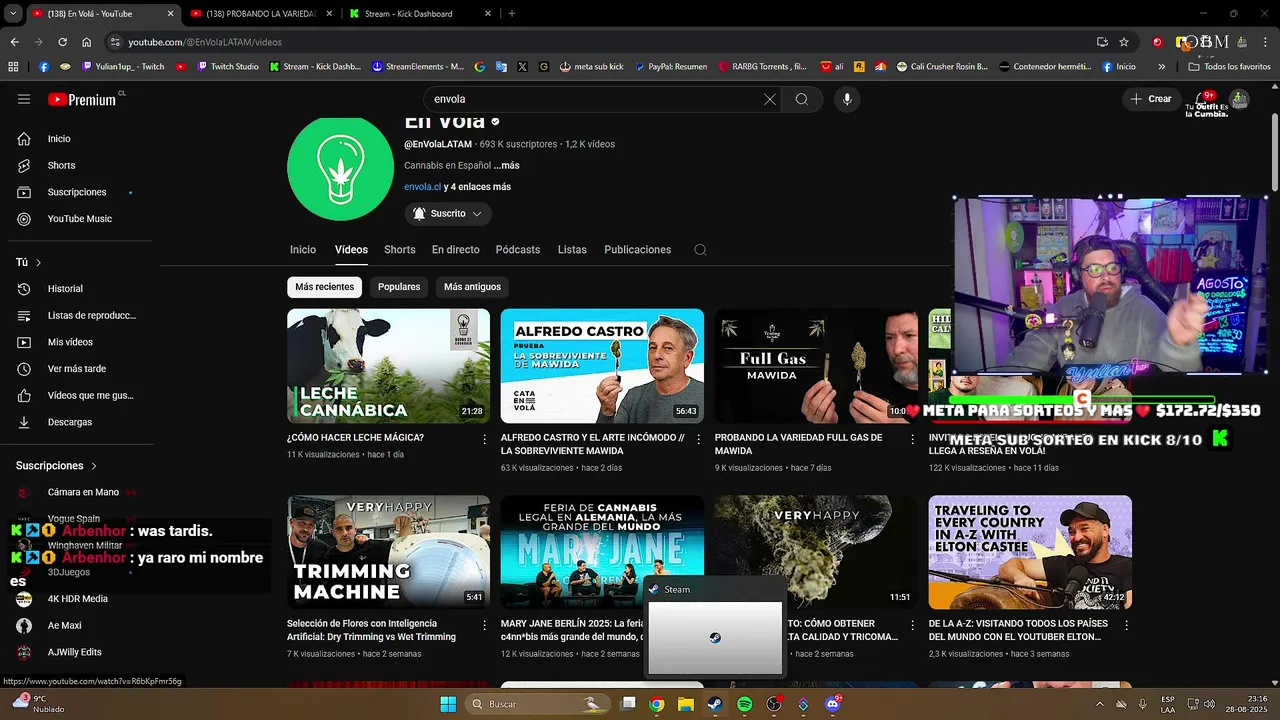The height and width of the screenshot is (720, 1280).
Task: Open Twitch Studio bookmark
Action: pos(228,67)
